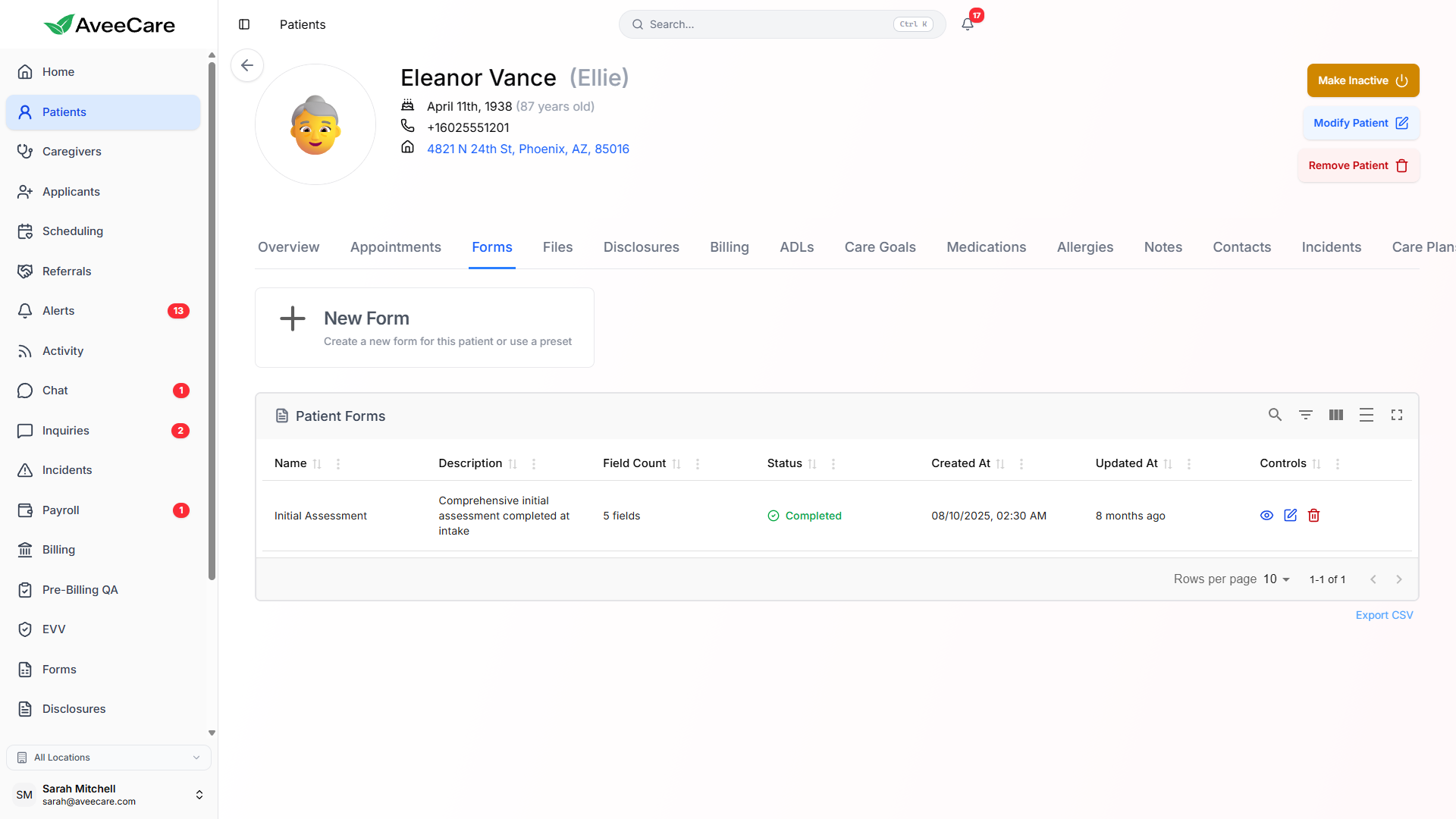Viewport: 1456px width, 819px height.
Task: Toggle fullscreen for Patient Forms table
Action: (x=1396, y=415)
